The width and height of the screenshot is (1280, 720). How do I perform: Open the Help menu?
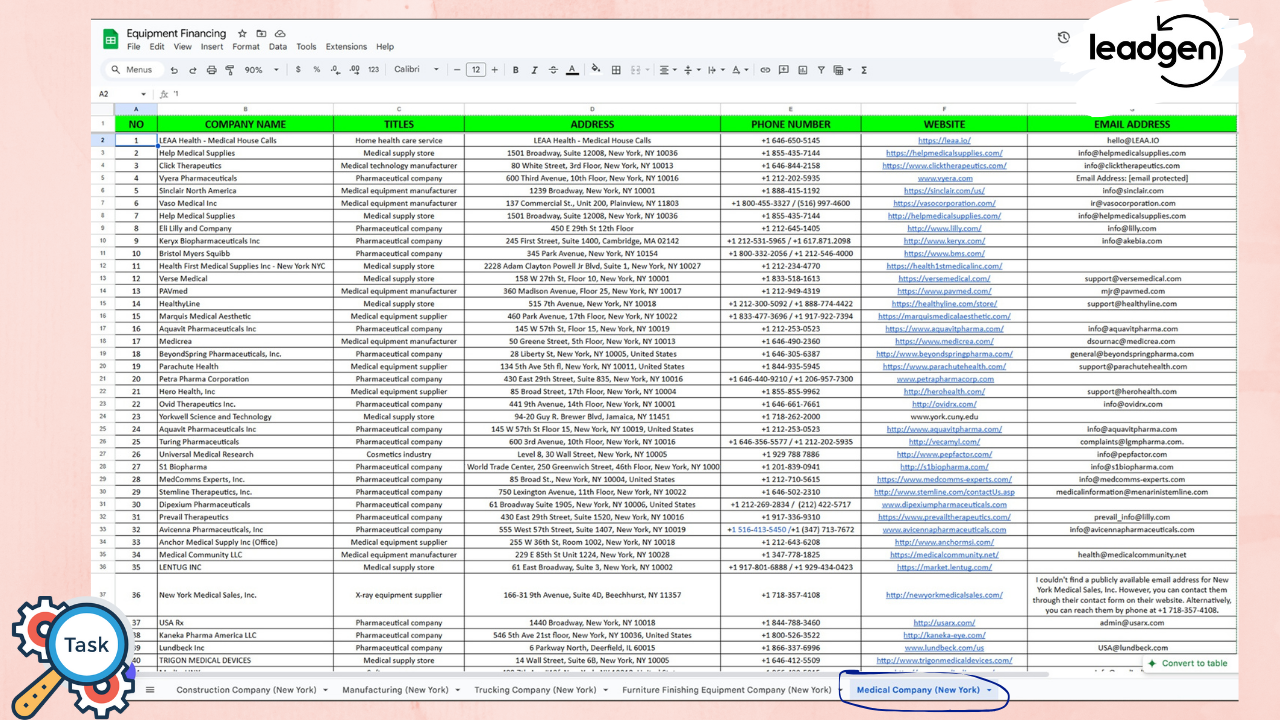[x=385, y=47]
